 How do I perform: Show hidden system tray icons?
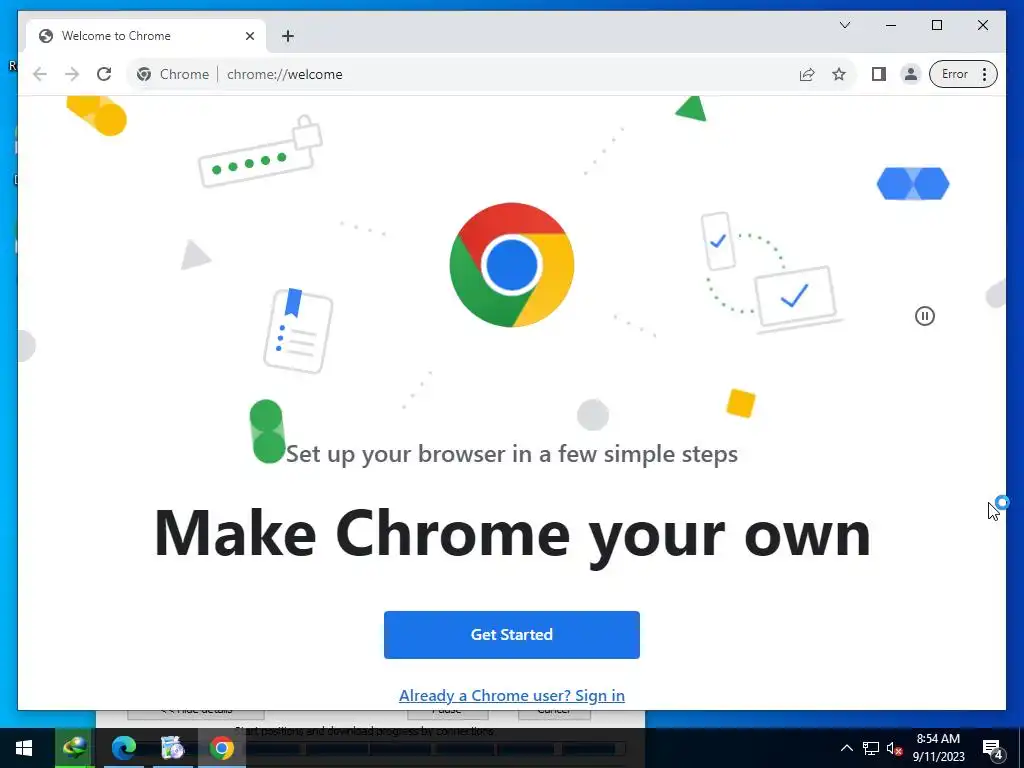pyautogui.click(x=846, y=748)
